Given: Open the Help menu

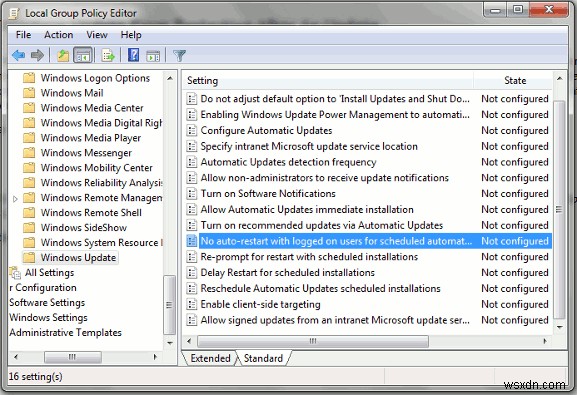Looking at the screenshot, I should coord(131,35).
